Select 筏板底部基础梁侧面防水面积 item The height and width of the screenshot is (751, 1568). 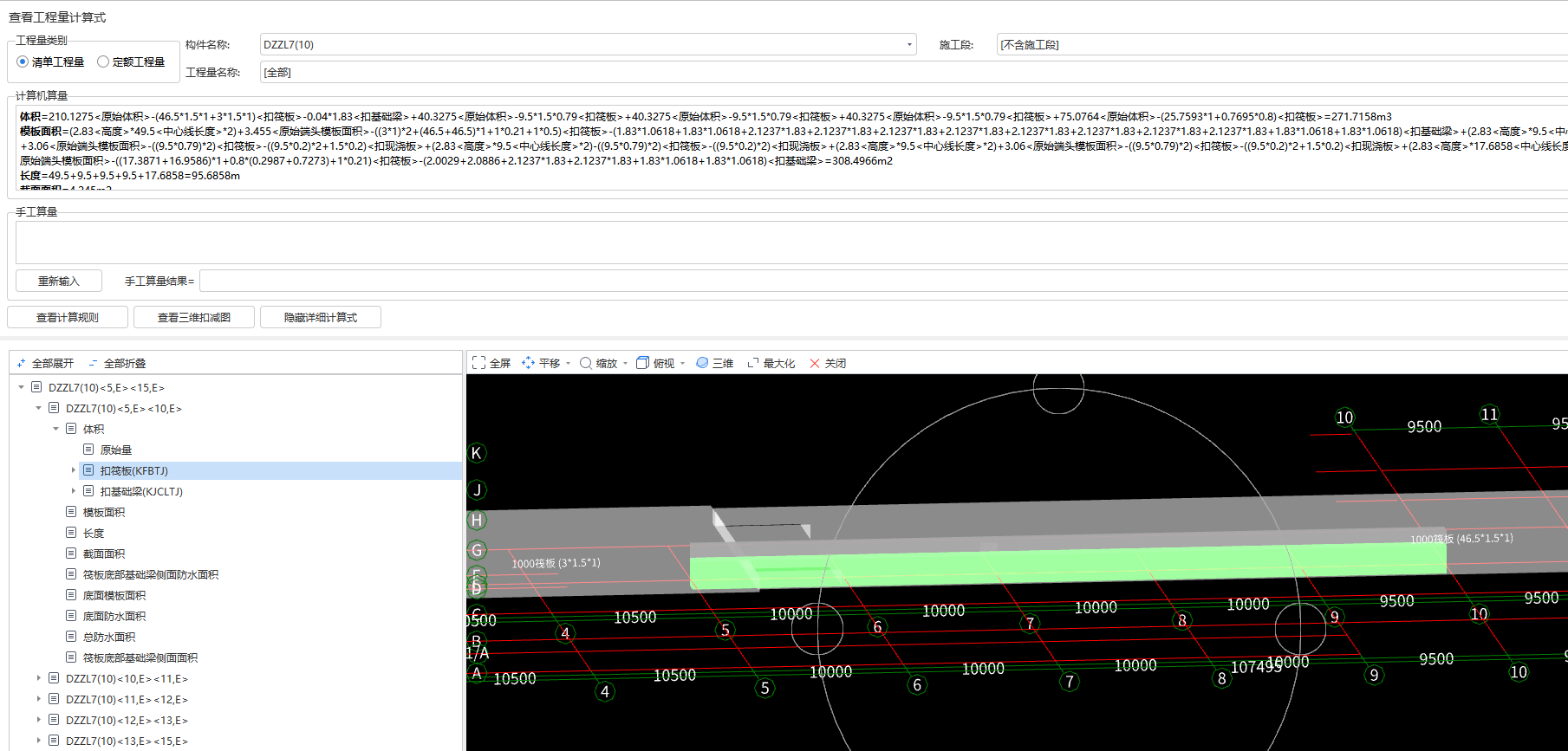(x=151, y=574)
